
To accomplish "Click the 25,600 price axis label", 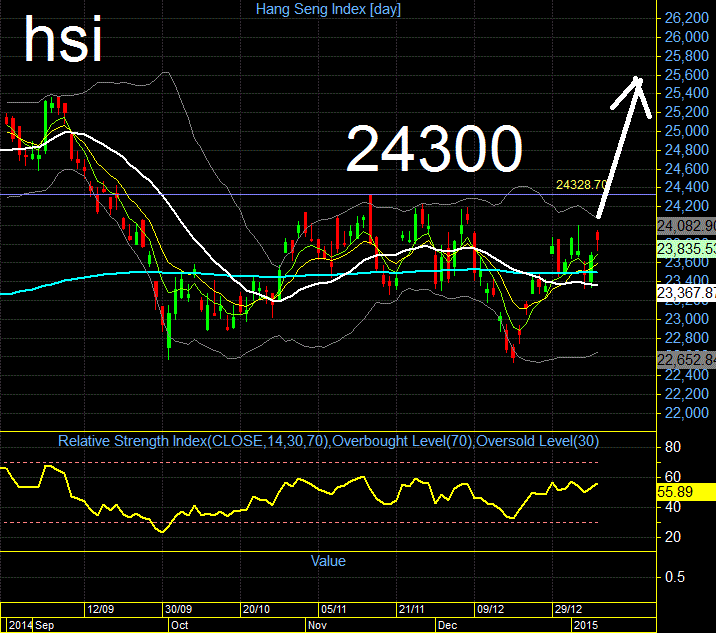I will 686,75.
